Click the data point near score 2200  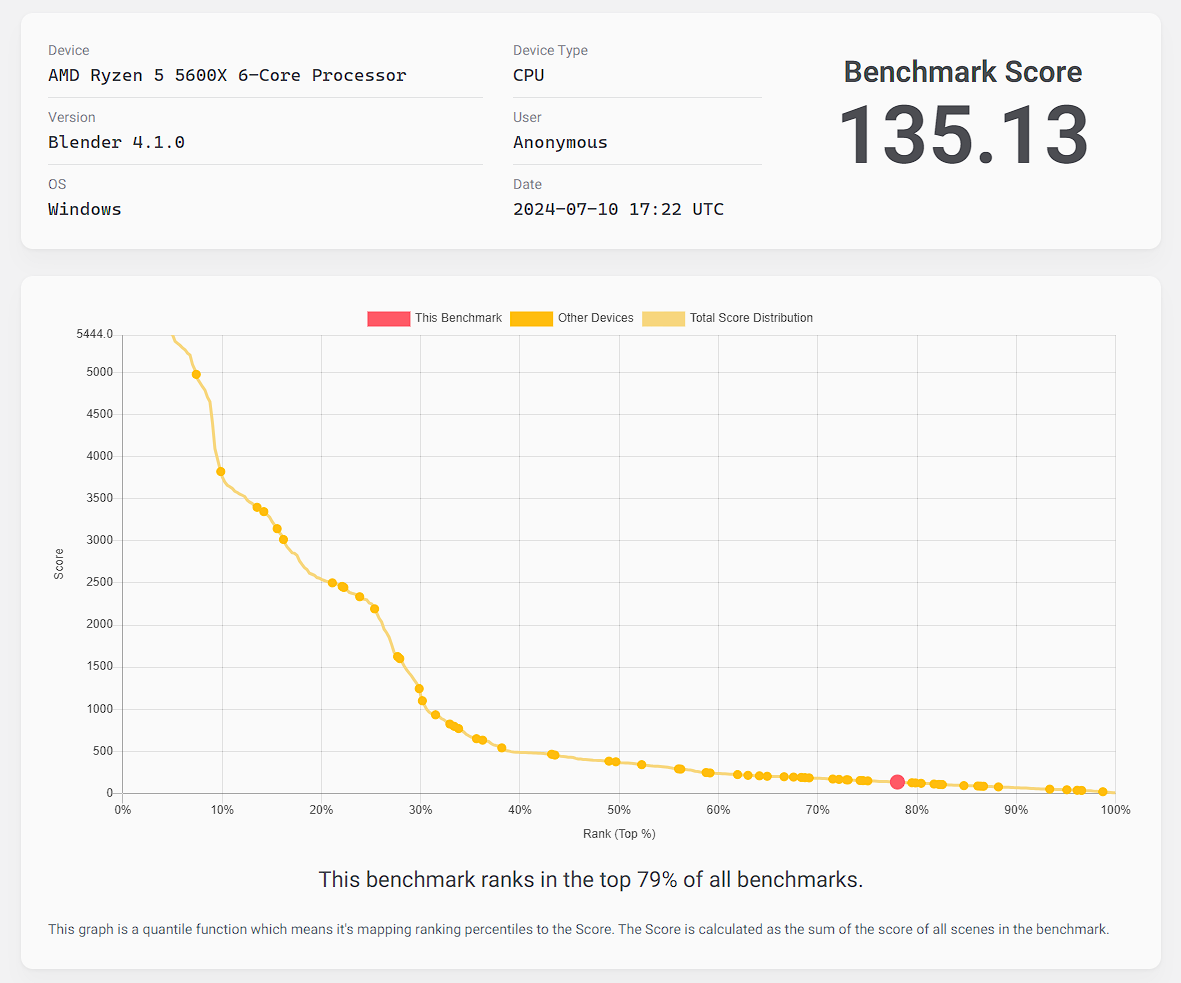pos(374,608)
